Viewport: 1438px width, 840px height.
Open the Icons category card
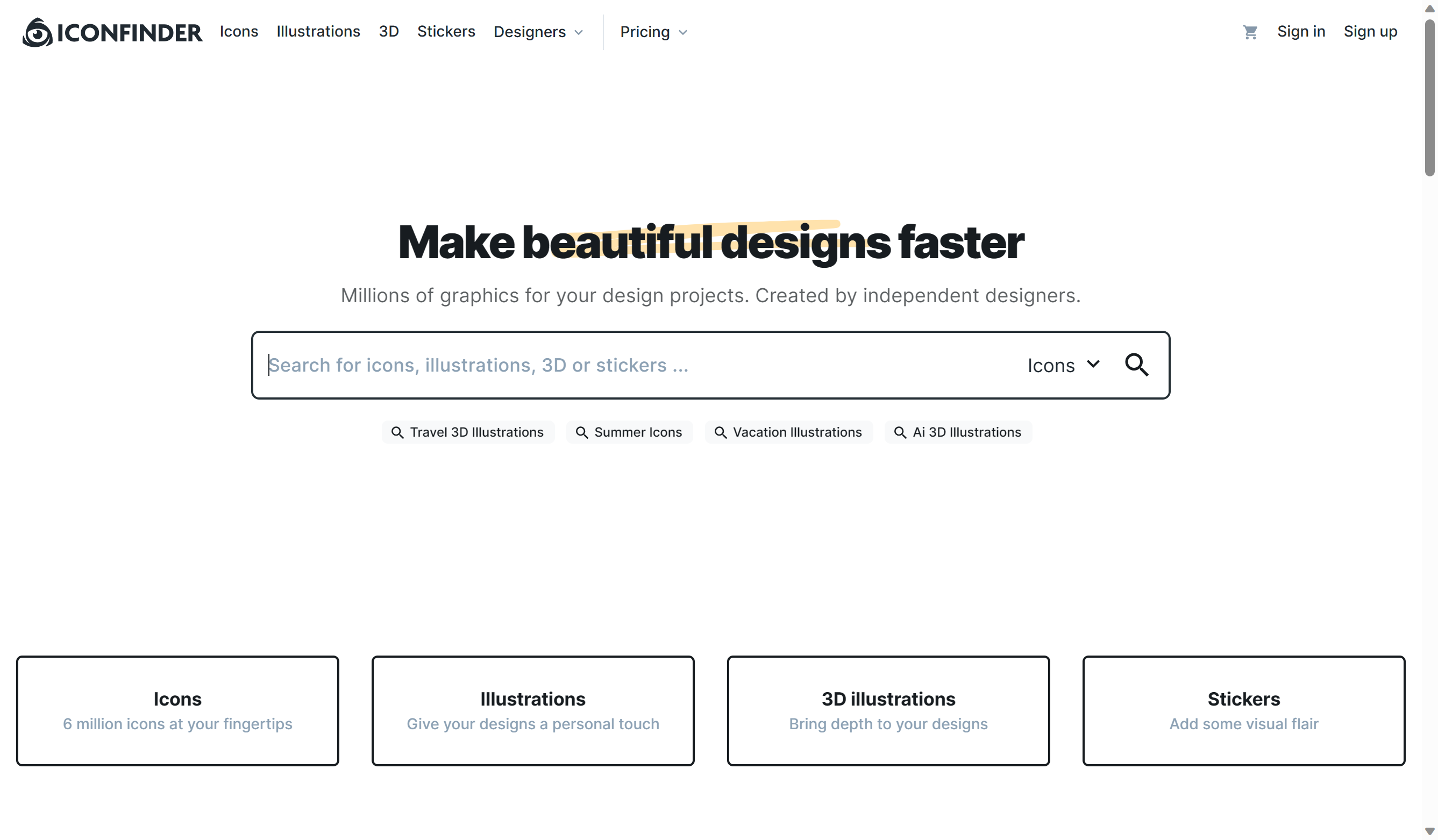point(177,711)
